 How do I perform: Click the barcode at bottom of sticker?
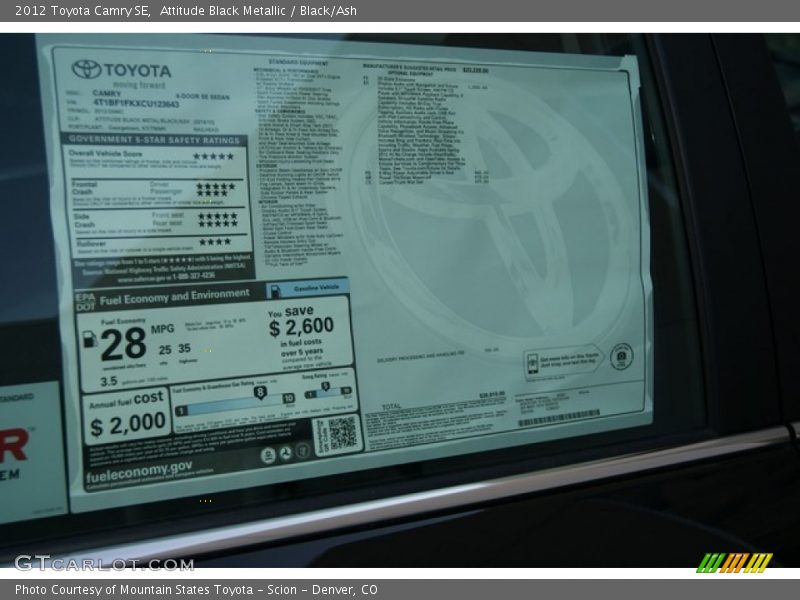tap(559, 418)
